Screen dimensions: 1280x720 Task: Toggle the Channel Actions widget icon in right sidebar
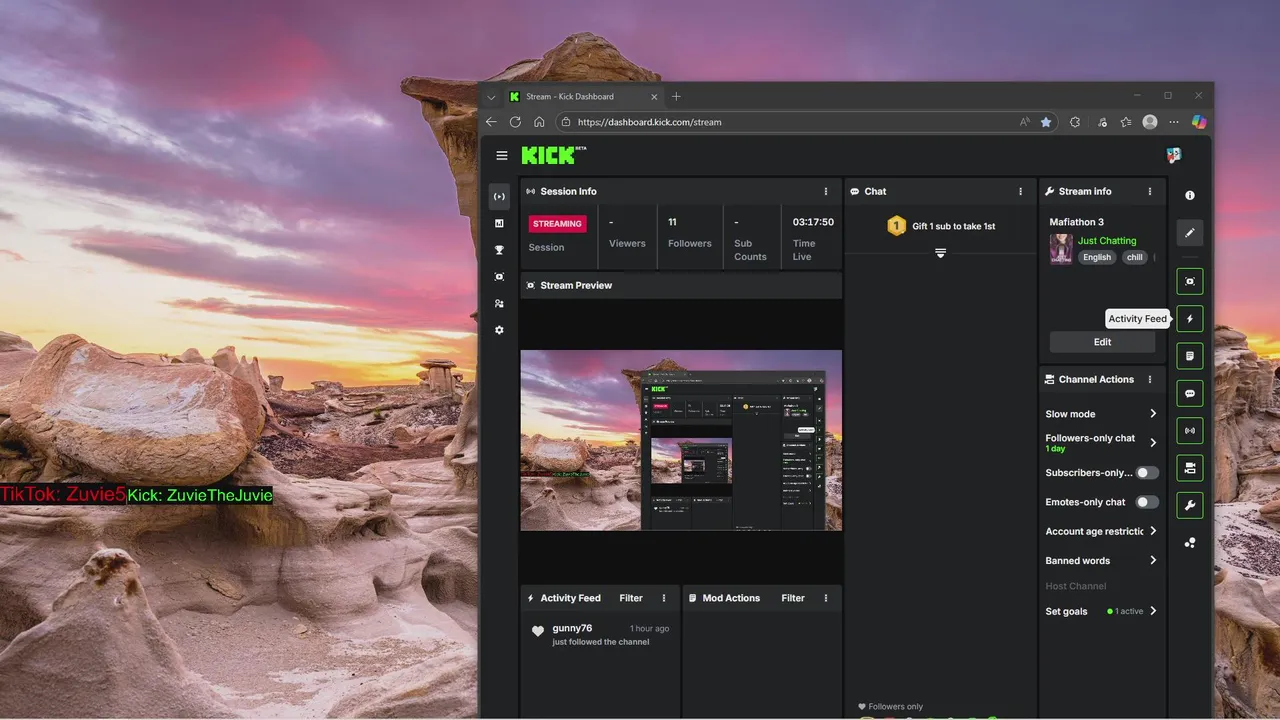click(x=1190, y=468)
